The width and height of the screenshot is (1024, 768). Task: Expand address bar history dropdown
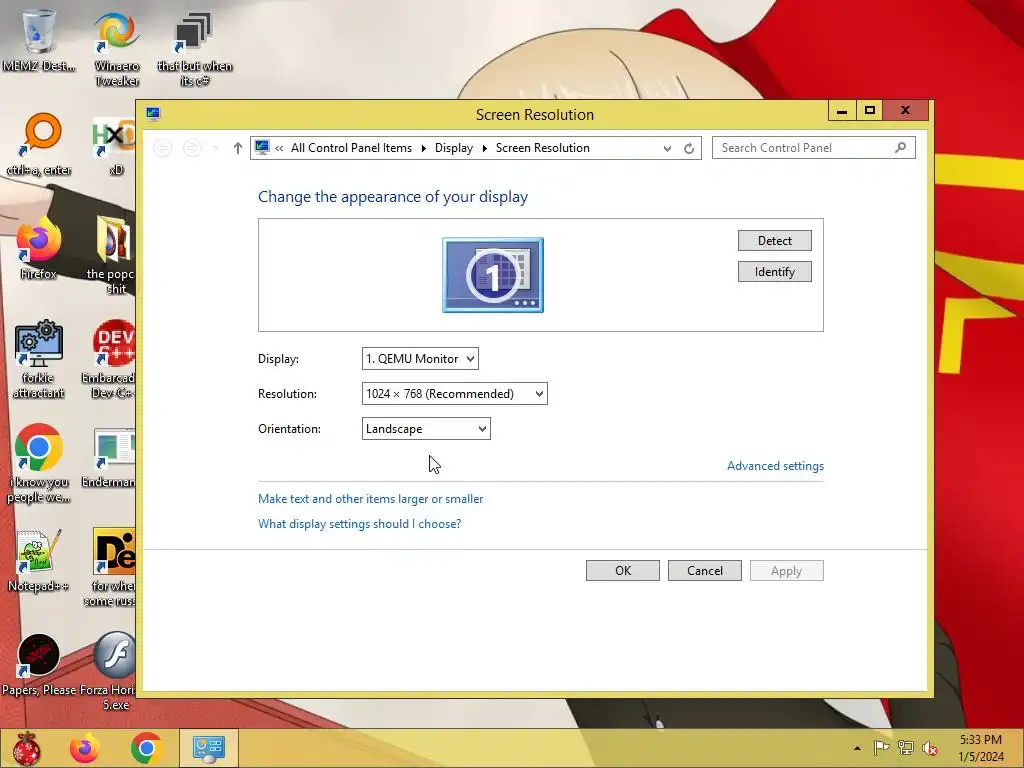[x=667, y=148]
